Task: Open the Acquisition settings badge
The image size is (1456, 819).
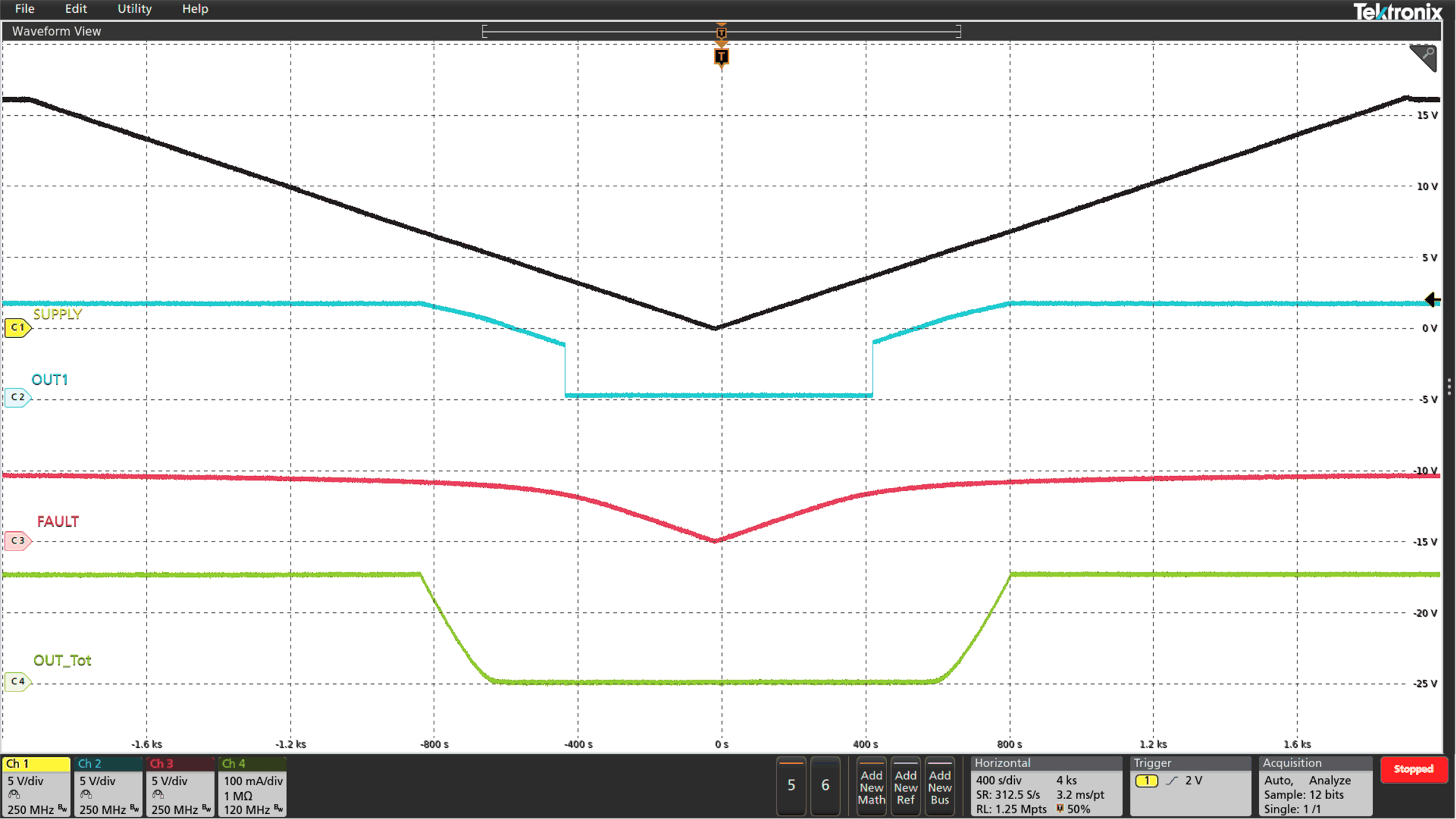Action: click(x=1315, y=786)
